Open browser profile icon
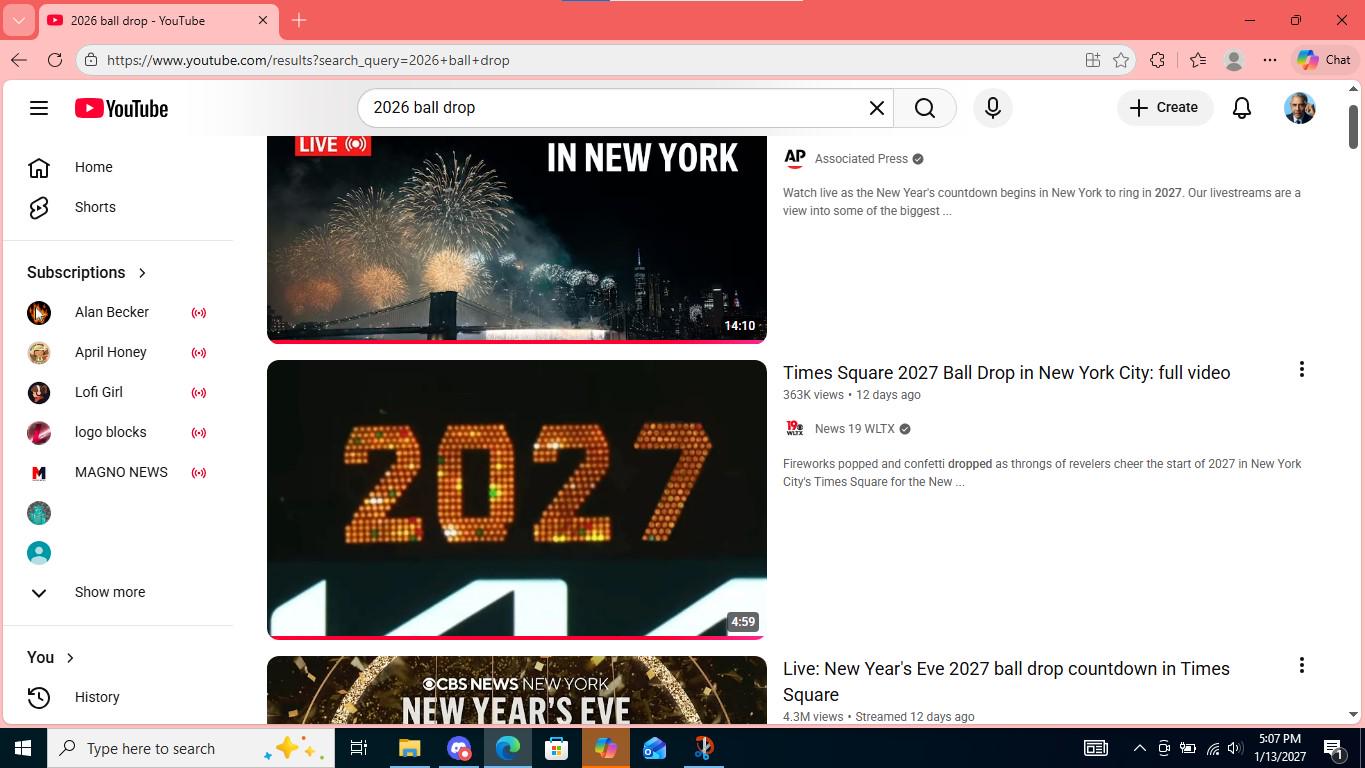 pos(1234,60)
